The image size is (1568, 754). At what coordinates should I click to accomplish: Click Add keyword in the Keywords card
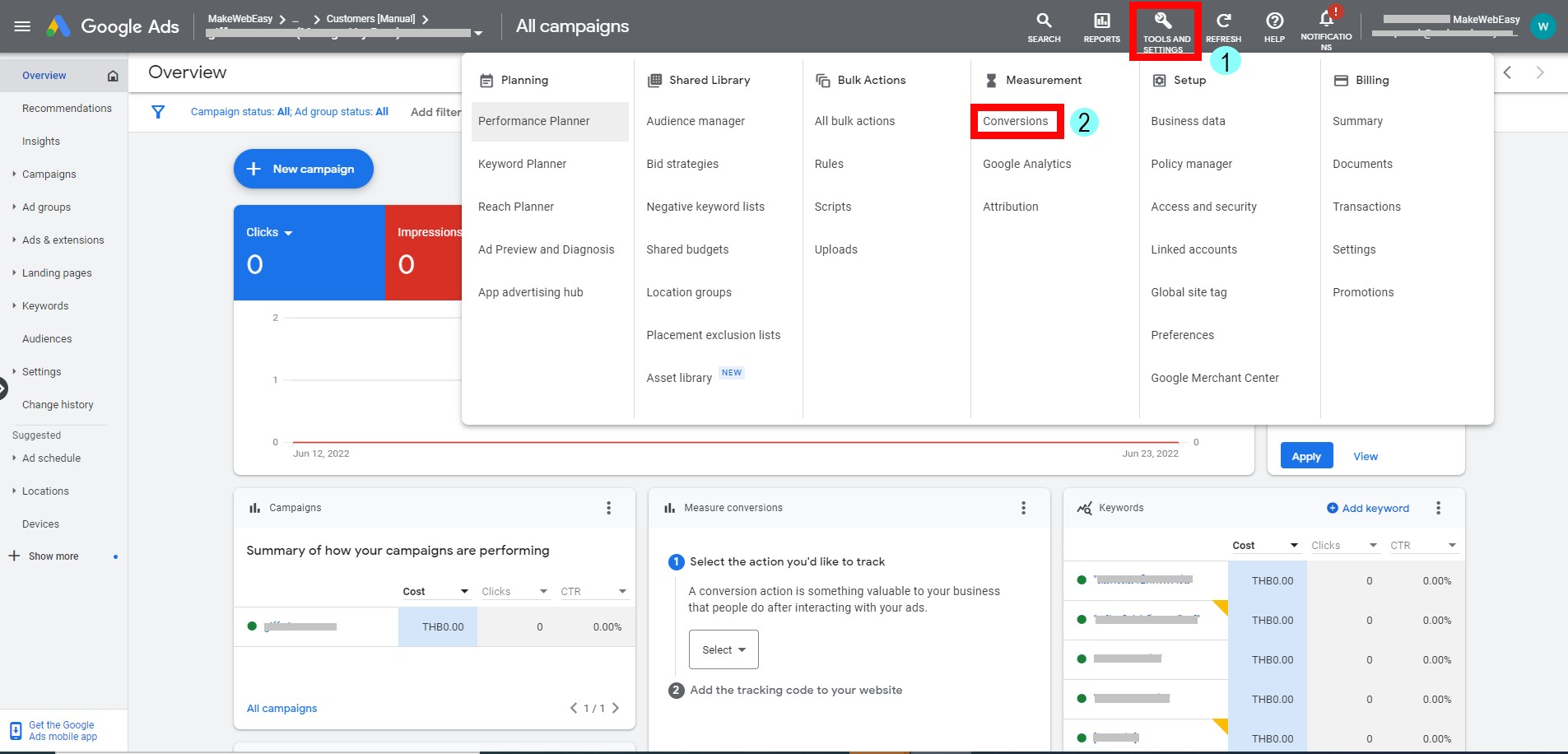click(1368, 508)
